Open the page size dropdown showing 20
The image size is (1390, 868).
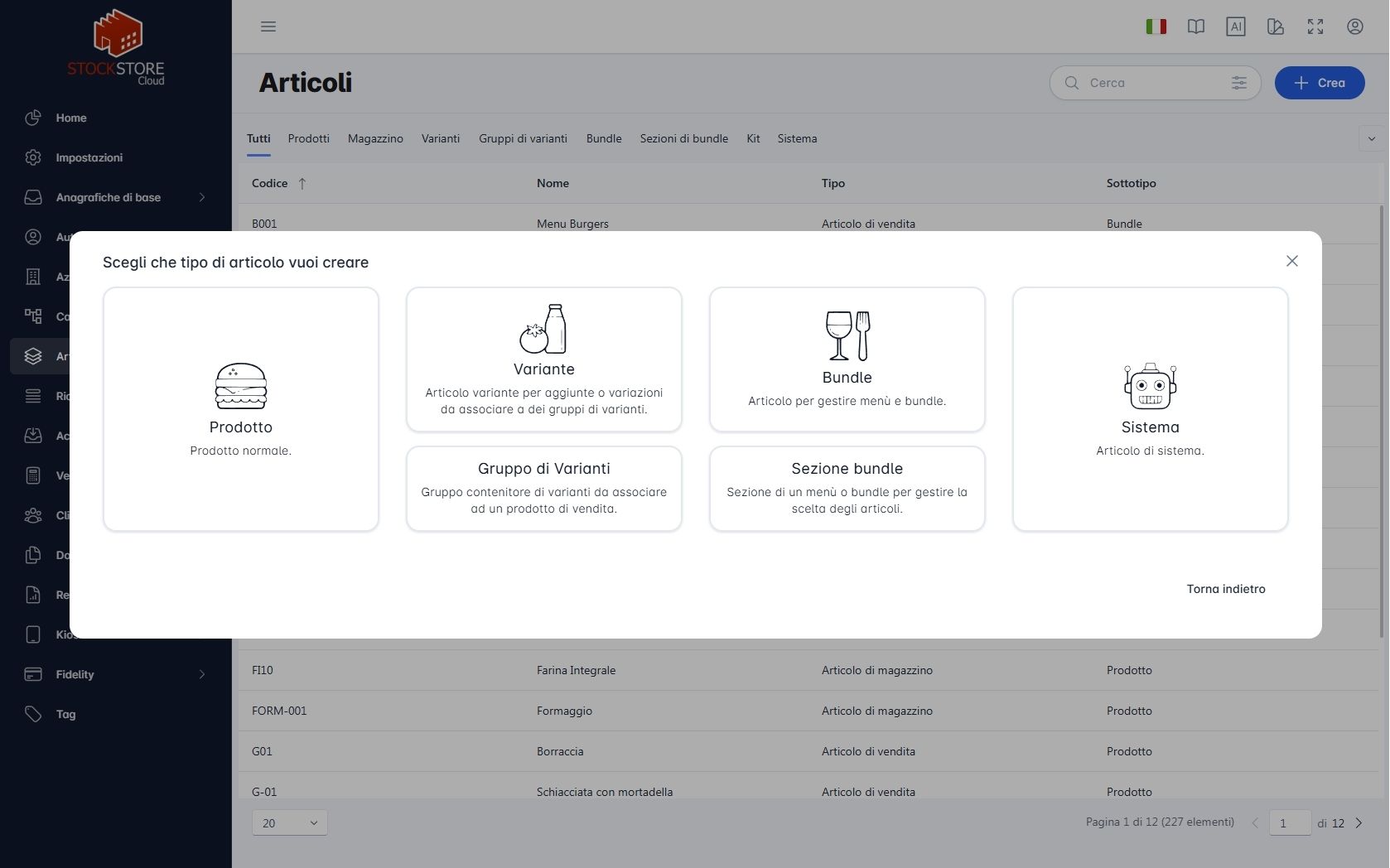290,822
